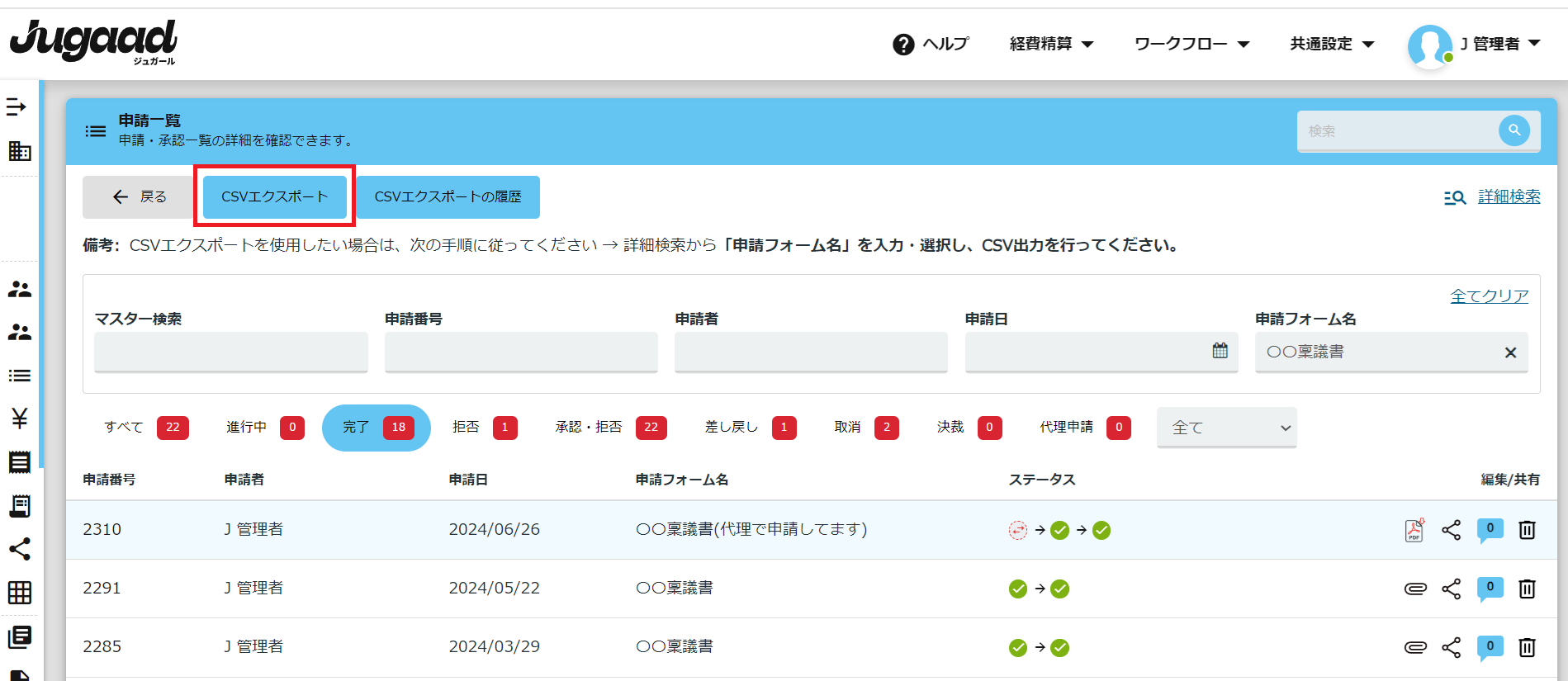Expand the ワークフロー menu

click(1191, 44)
